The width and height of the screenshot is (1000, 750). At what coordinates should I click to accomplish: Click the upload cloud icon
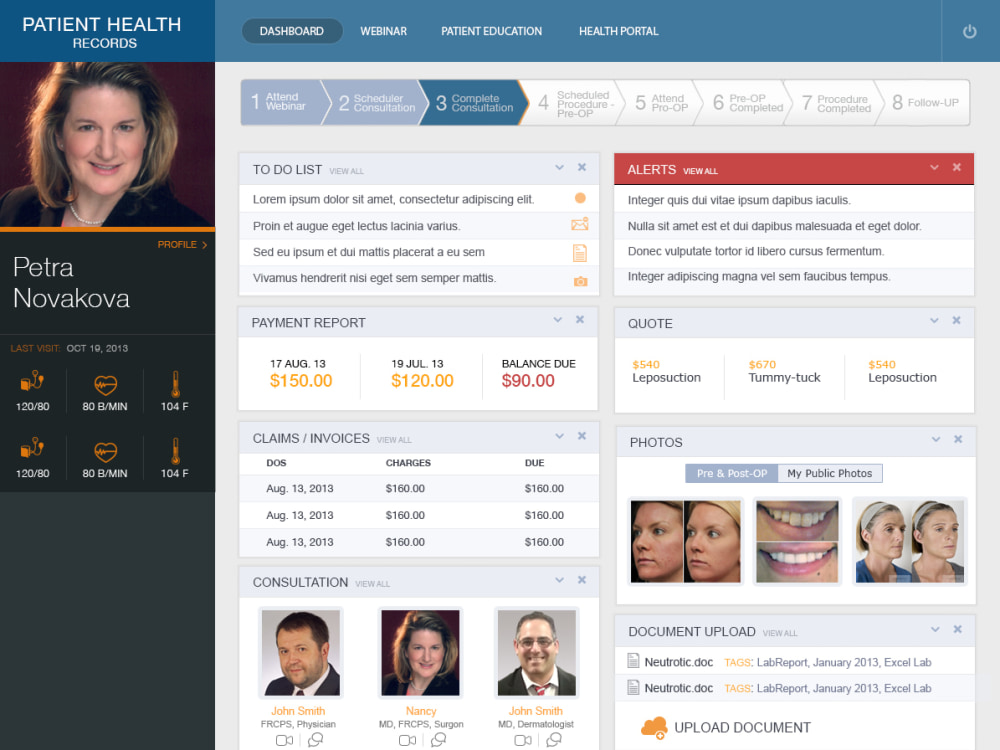(x=654, y=728)
